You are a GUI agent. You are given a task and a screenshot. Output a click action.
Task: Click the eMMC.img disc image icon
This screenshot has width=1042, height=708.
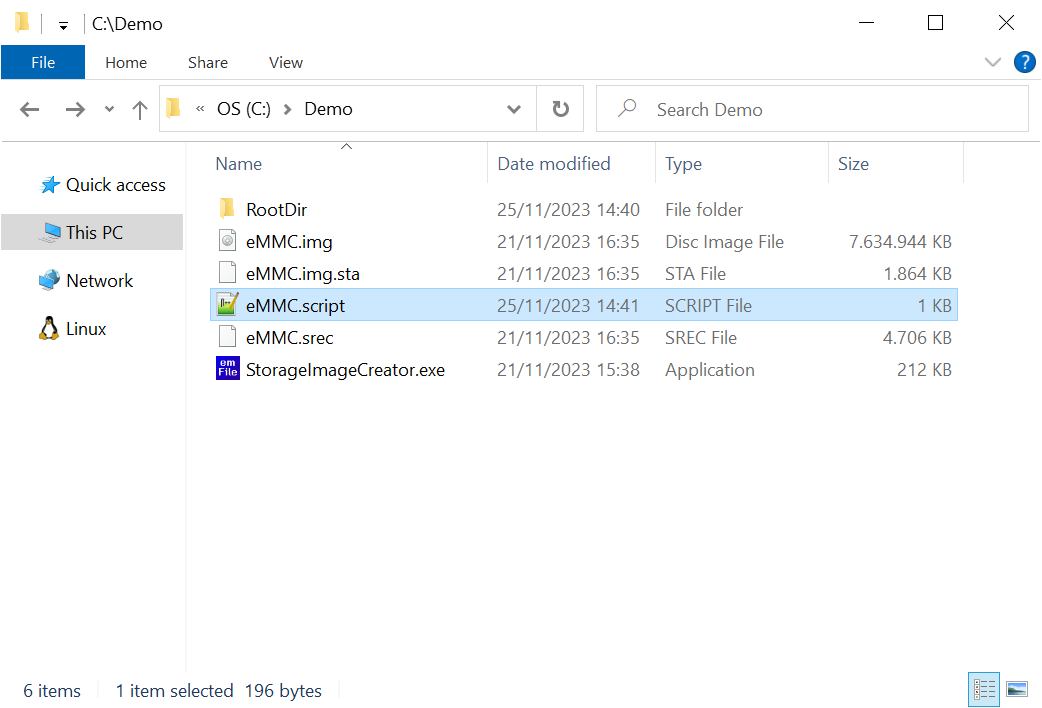pos(228,241)
